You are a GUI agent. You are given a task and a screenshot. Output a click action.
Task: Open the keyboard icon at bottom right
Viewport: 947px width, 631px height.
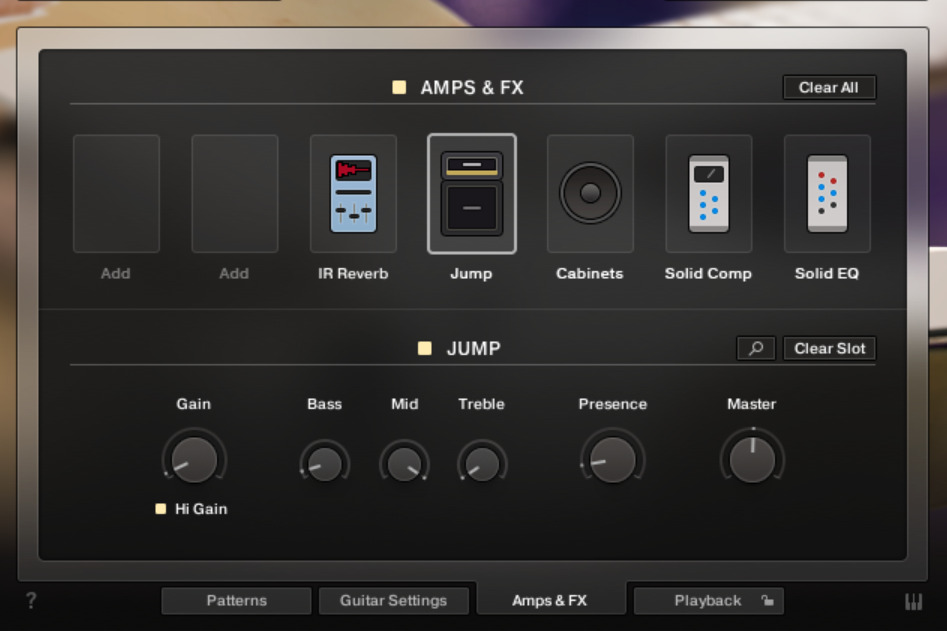coord(913,601)
